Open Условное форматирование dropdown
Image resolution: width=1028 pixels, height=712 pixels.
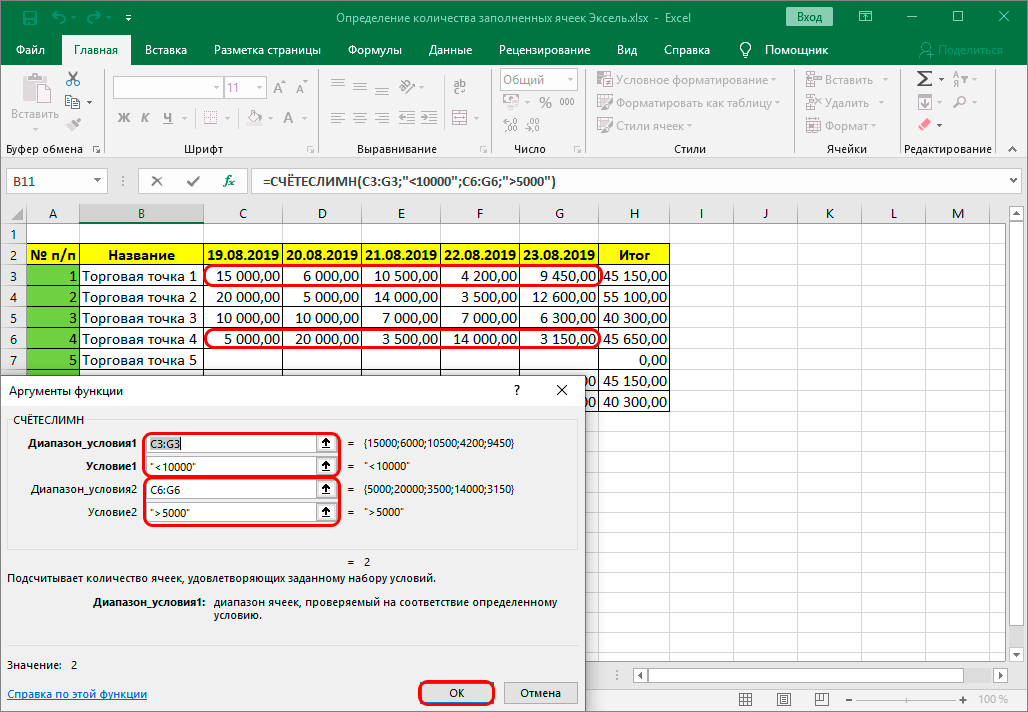coord(686,79)
